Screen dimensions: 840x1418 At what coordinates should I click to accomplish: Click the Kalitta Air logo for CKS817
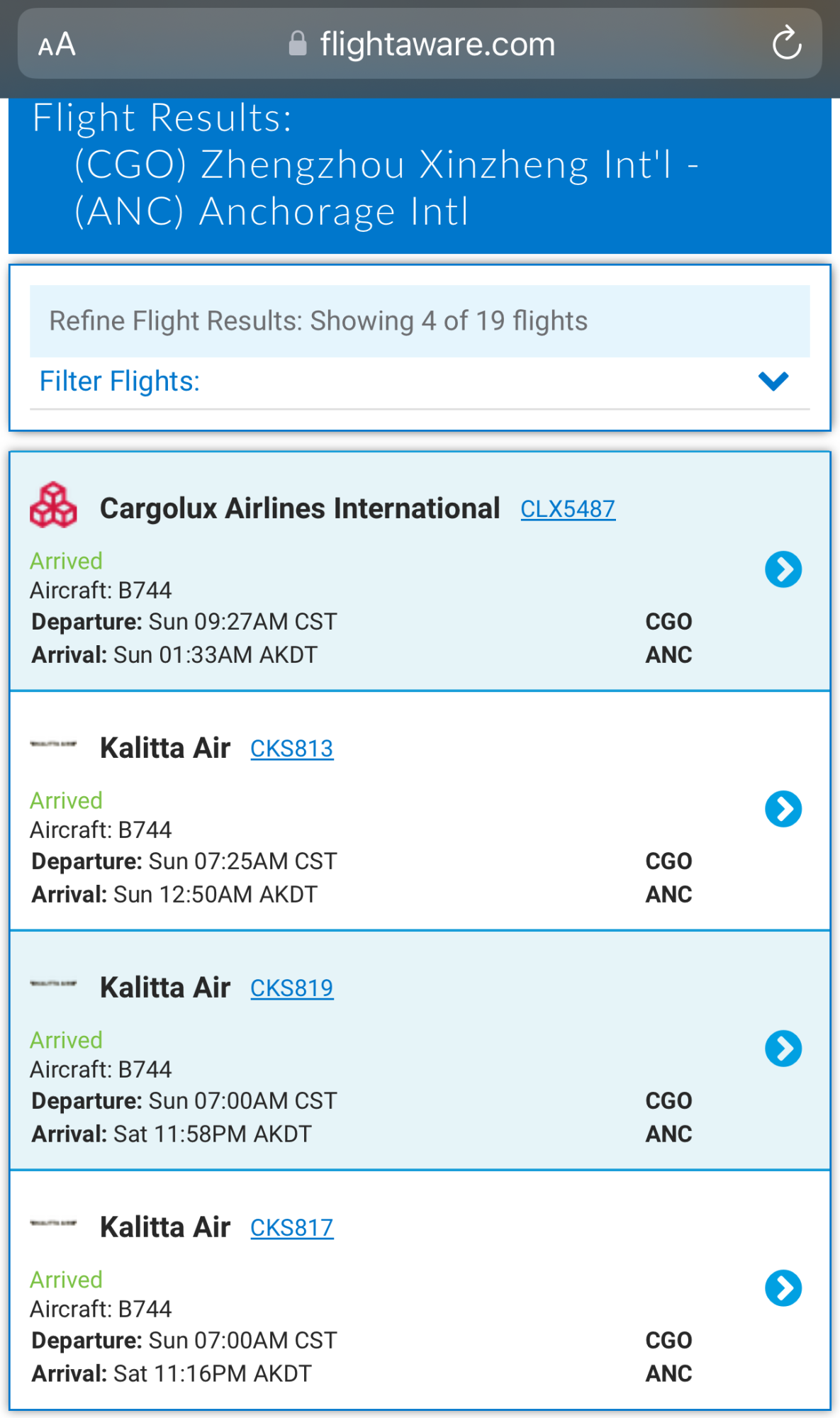pos(53,1224)
